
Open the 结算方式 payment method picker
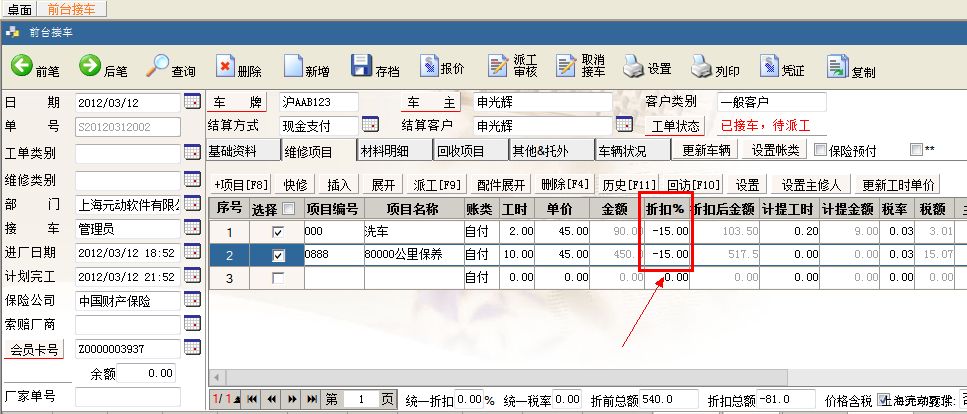tap(370, 126)
